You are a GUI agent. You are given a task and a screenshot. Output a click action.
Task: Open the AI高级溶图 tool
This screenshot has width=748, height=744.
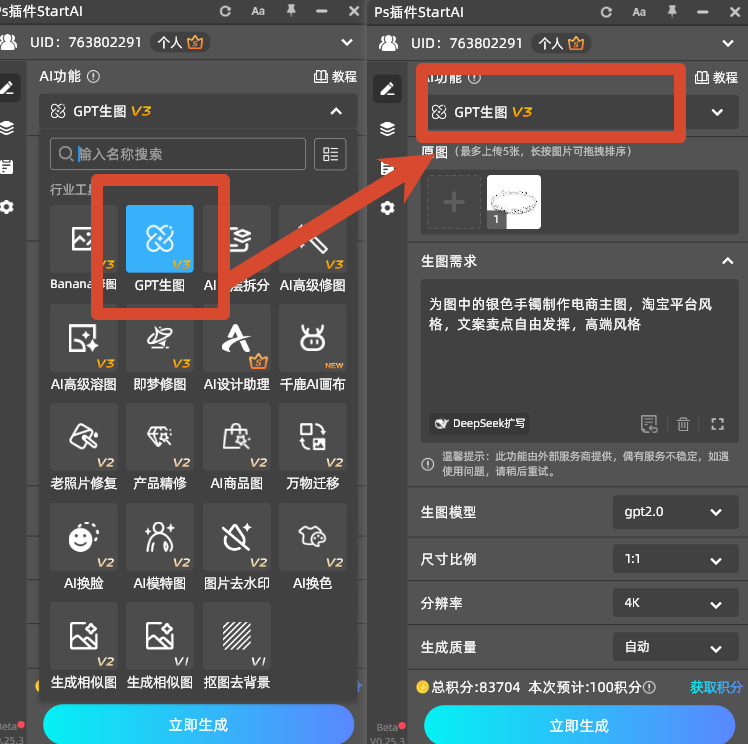pos(83,338)
